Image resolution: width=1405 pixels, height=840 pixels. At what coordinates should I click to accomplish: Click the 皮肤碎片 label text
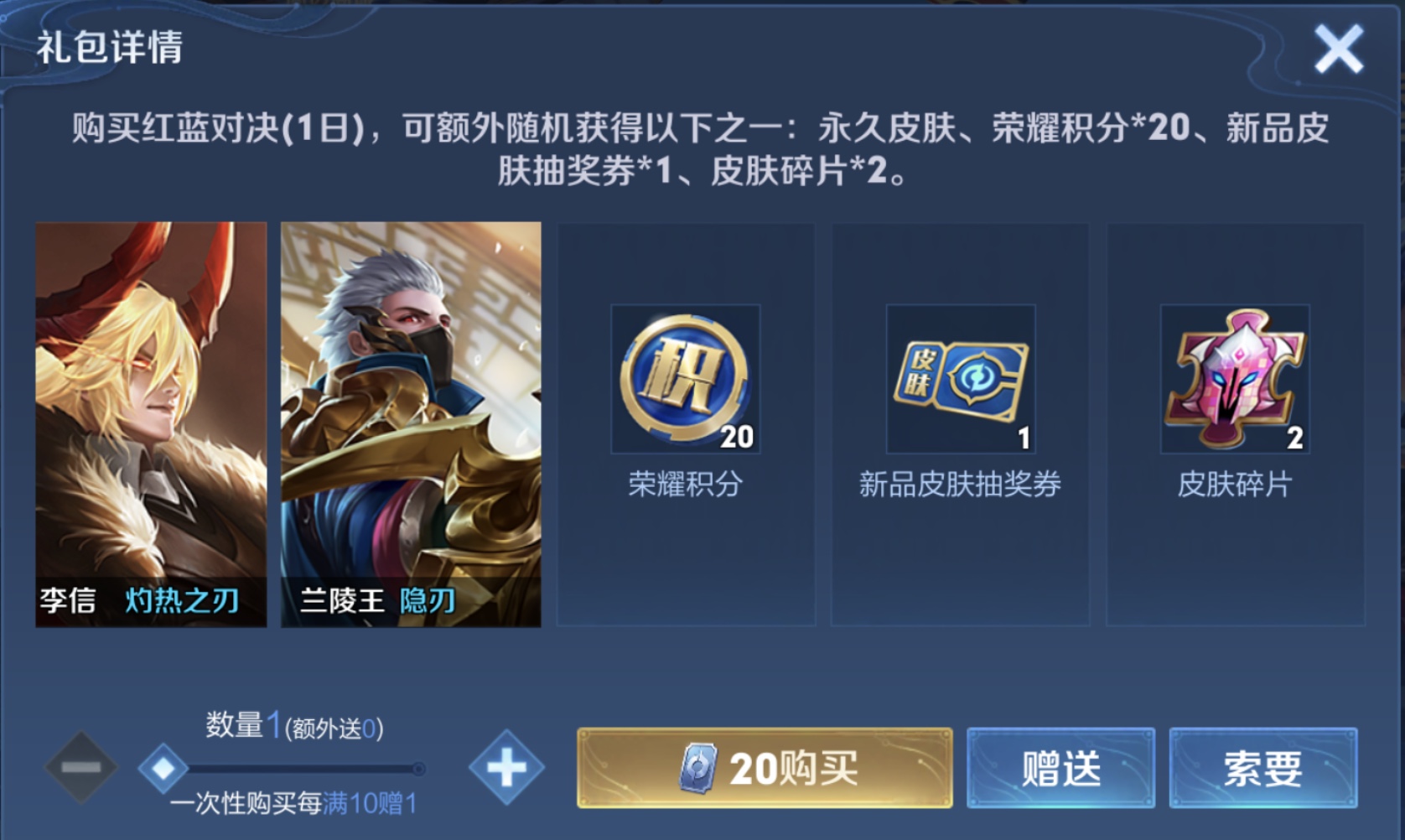(1235, 484)
